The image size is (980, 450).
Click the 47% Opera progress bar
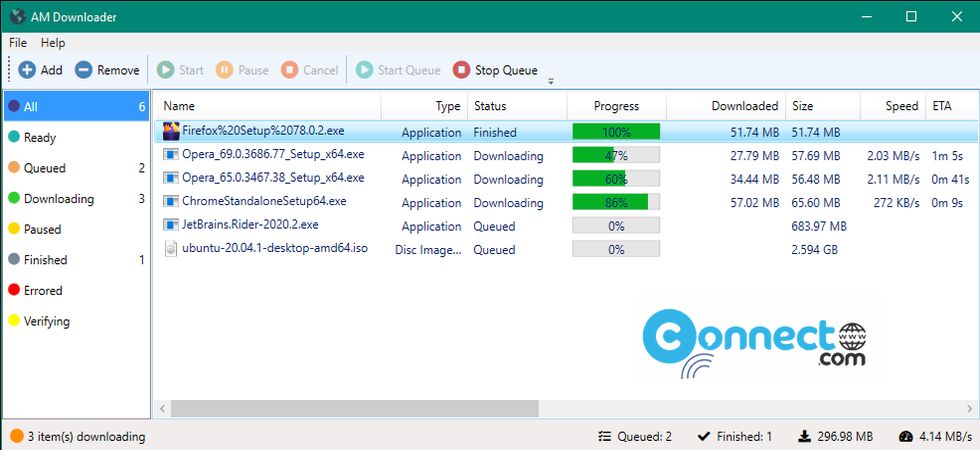[x=616, y=156]
